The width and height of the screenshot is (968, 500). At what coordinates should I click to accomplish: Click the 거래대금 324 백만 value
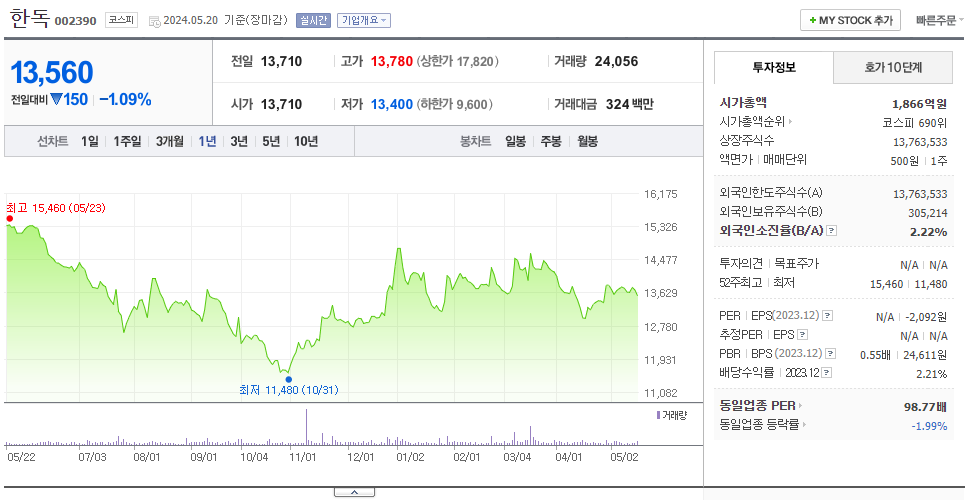point(630,104)
